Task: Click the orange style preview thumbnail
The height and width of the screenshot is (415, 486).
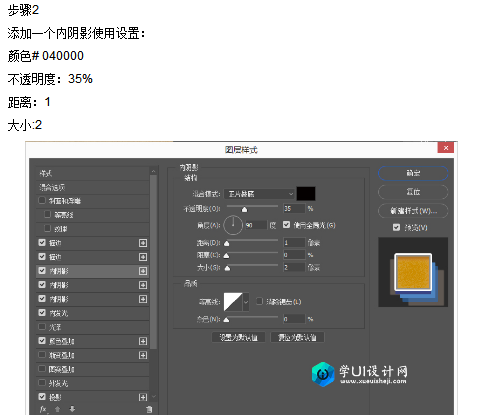Action: pyautogui.click(x=413, y=272)
